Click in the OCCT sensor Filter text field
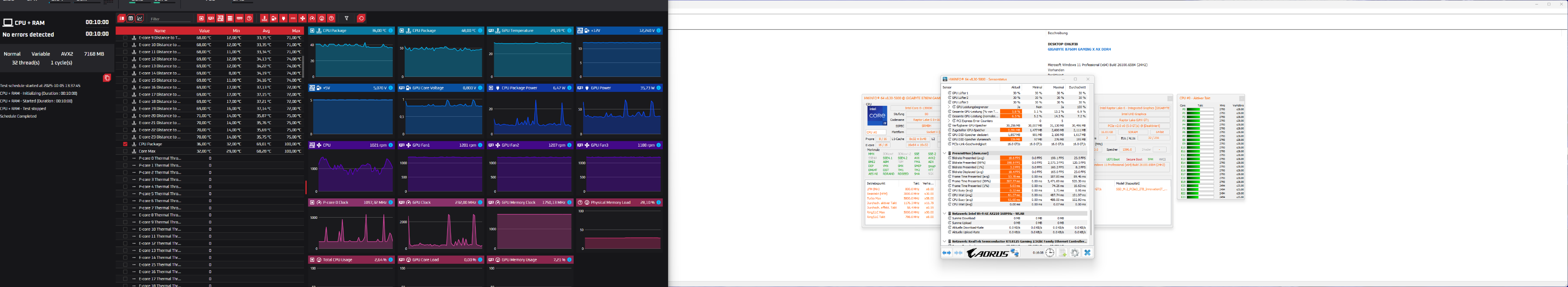This screenshot has width=1568, height=287. [170, 20]
